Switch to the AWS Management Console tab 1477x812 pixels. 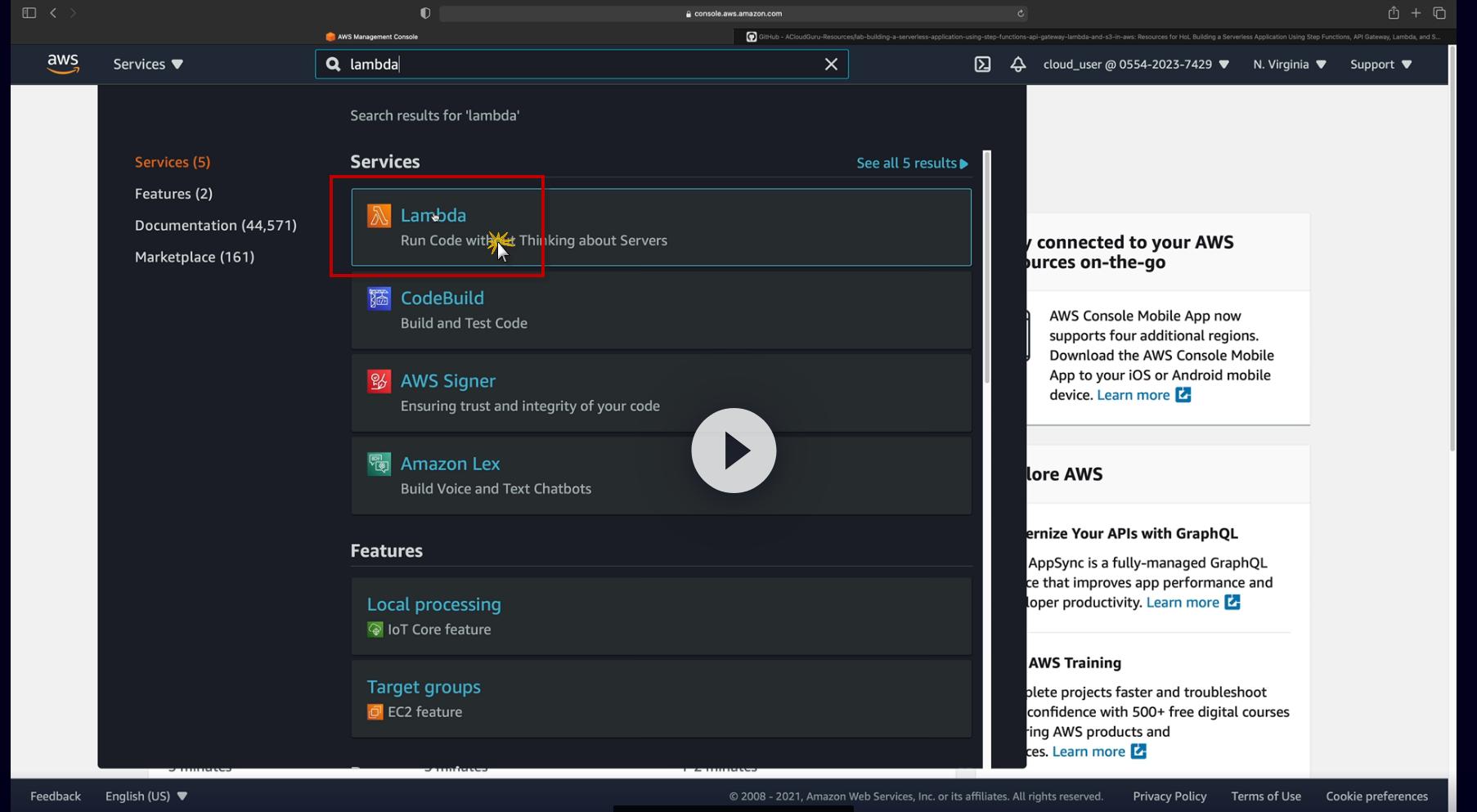click(372, 37)
